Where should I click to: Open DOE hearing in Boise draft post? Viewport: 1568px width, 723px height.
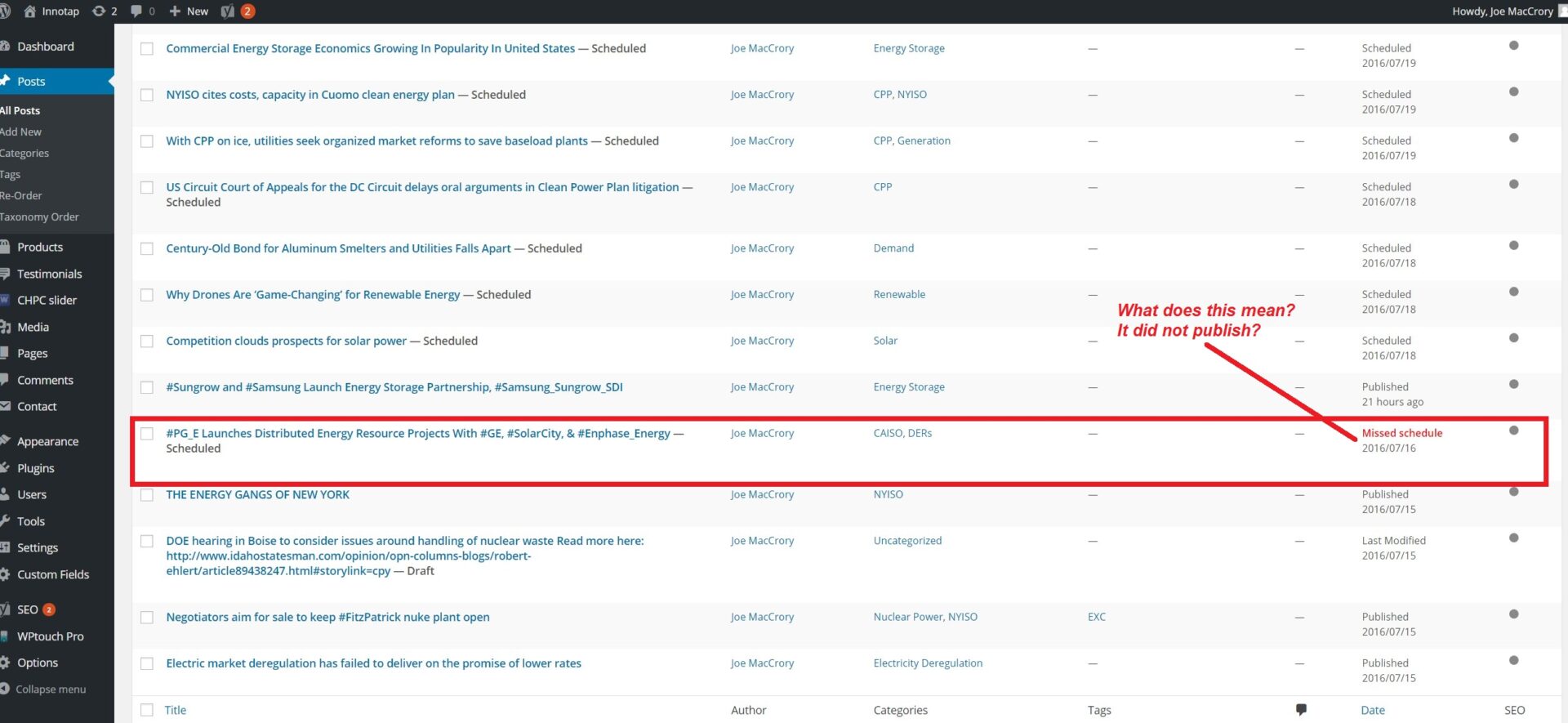[404, 556]
